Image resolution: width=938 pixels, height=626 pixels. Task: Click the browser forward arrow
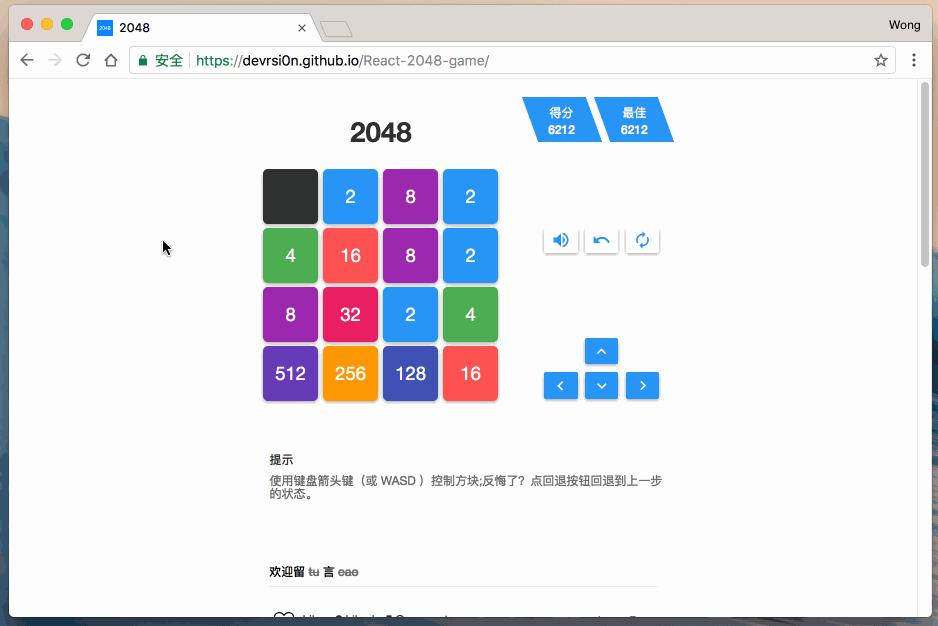pos(55,60)
